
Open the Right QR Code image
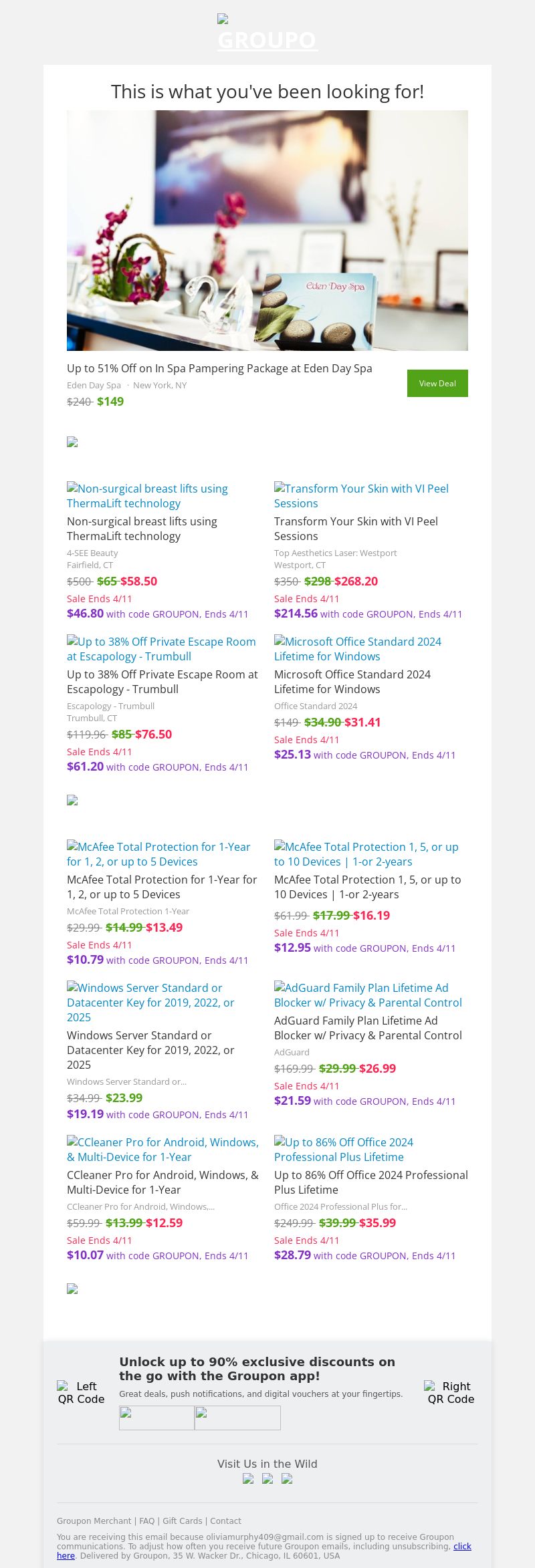[451, 1392]
